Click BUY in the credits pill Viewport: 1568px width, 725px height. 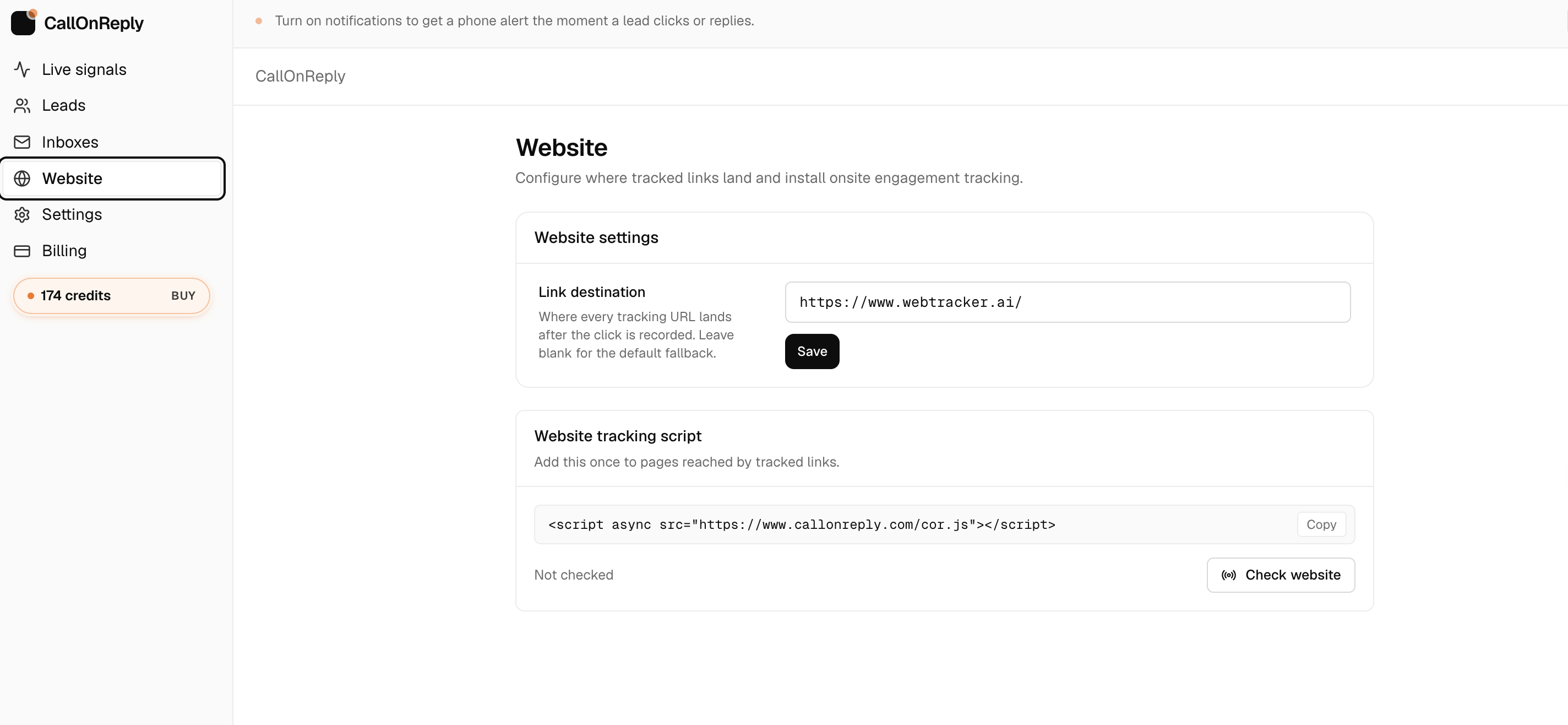(183, 295)
